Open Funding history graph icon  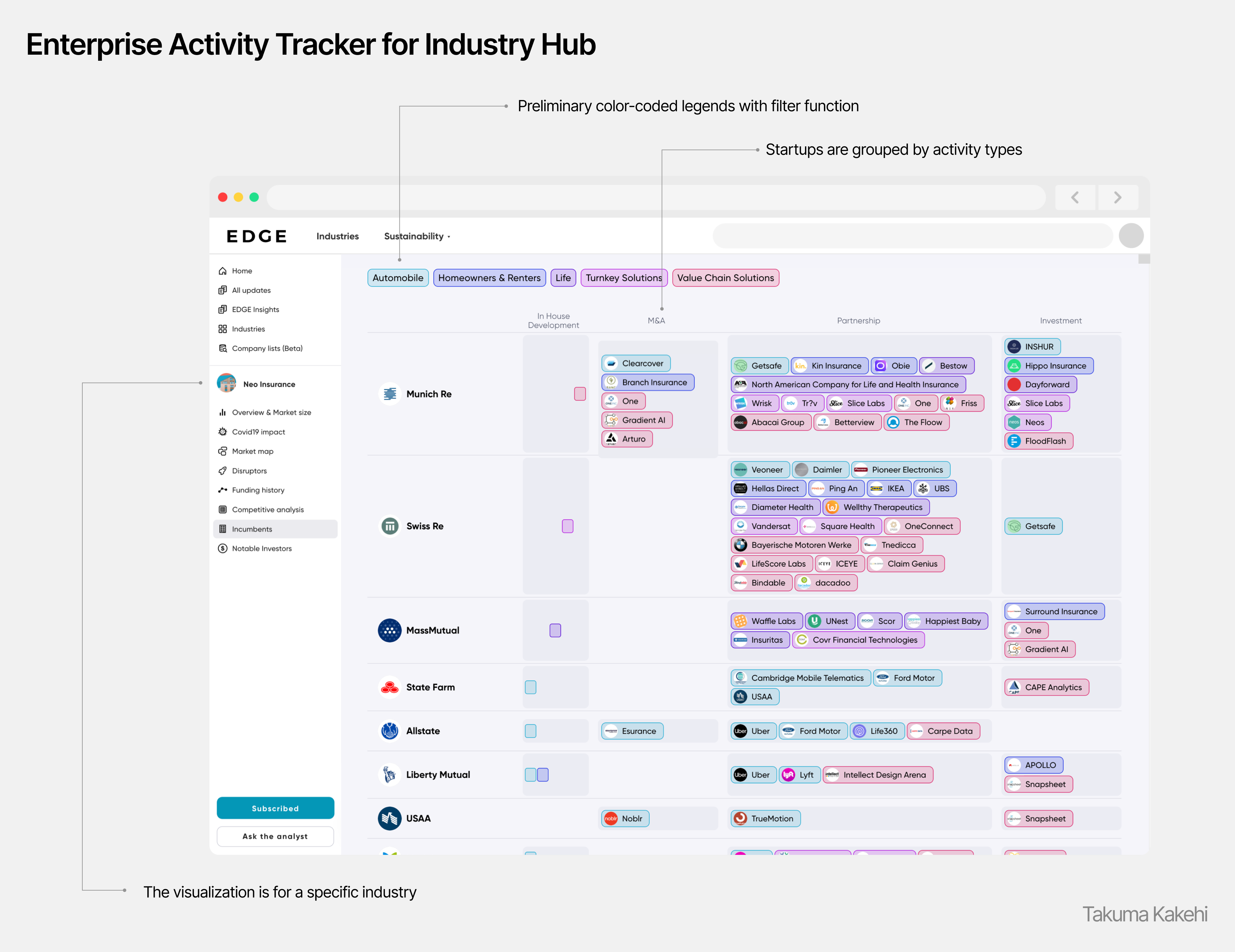click(223, 490)
